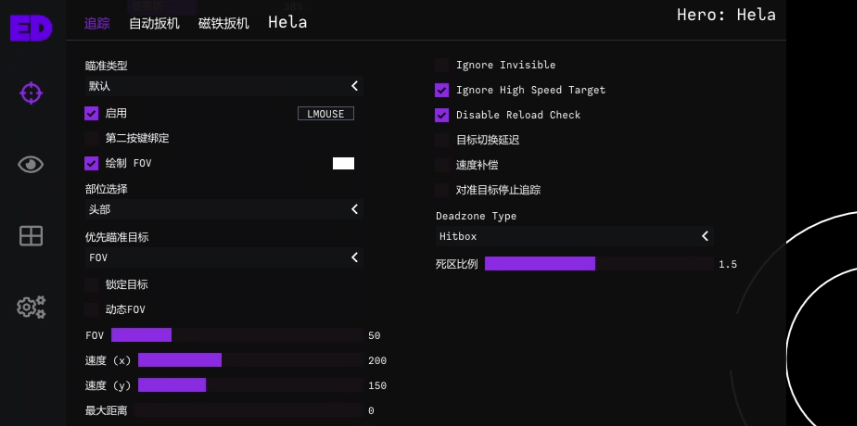The image size is (857, 426).
Task: Open the white 绘制 FOV color swatch
Action: 343,164
